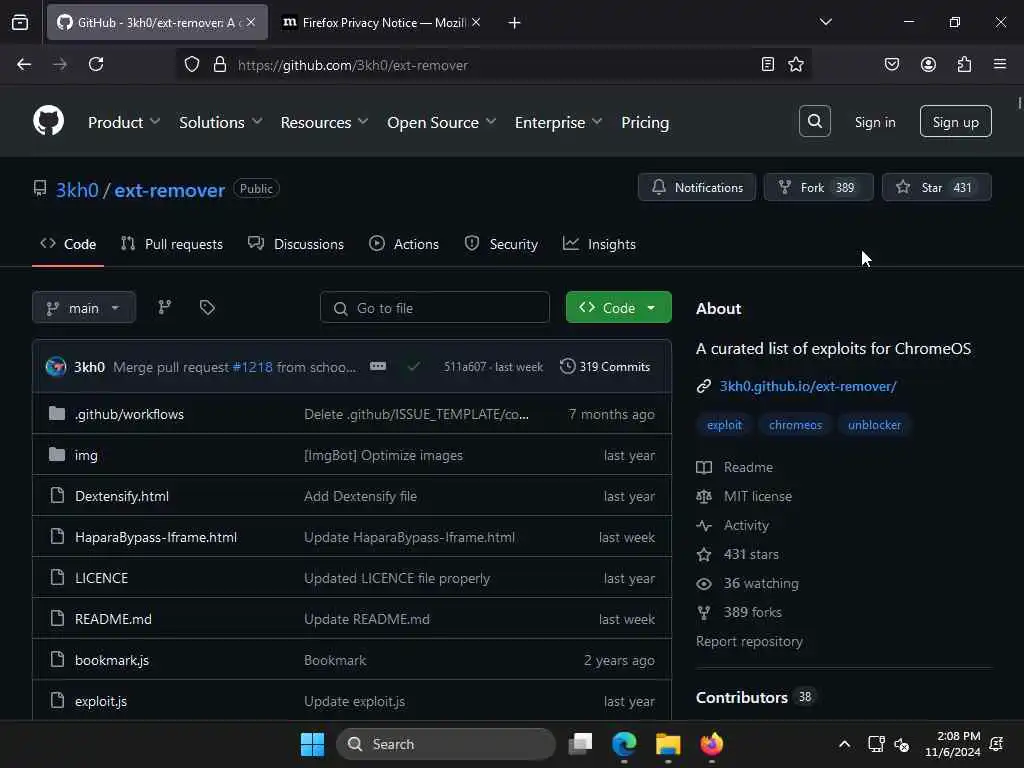Open the GitHub search magnifier button
Screen dimensions: 1024x768
point(814,121)
